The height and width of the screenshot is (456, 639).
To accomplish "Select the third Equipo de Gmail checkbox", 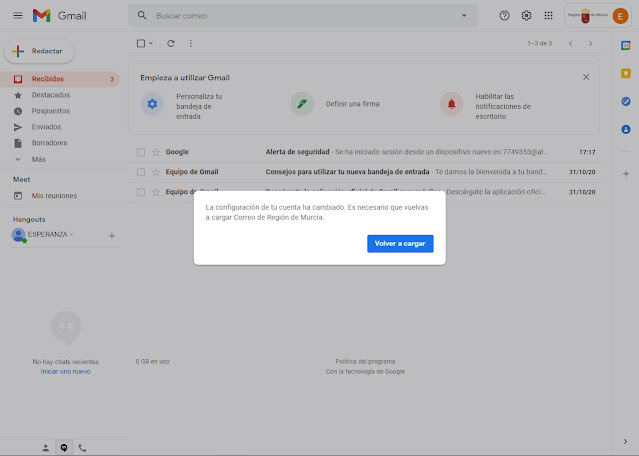I will 141,192.
